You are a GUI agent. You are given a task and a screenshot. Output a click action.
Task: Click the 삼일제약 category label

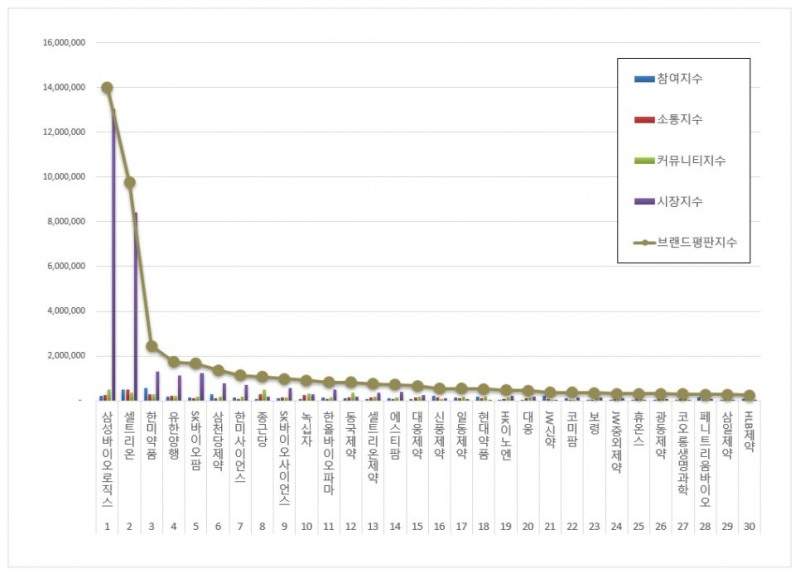coord(727,435)
